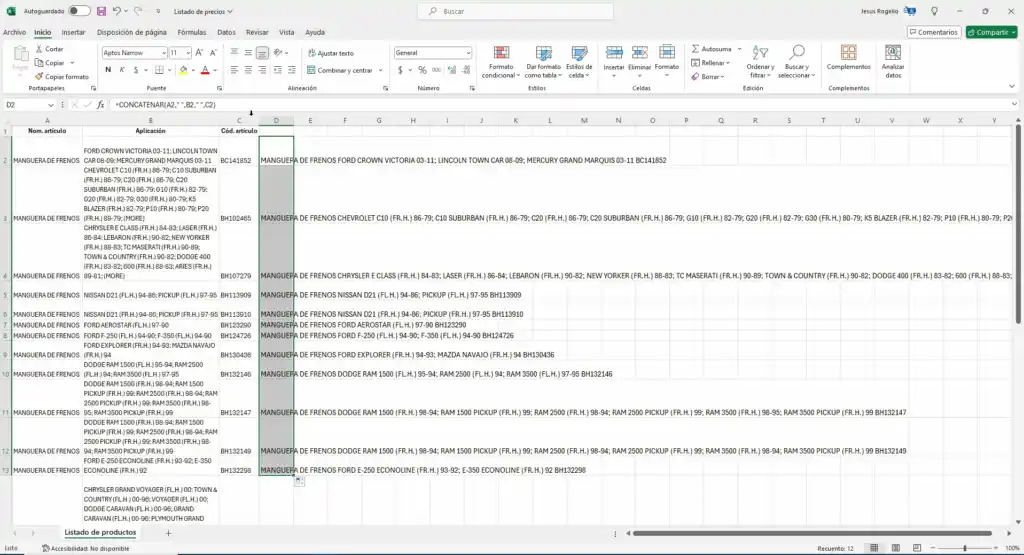Open Name Box dropdown arrow
The width and height of the screenshot is (1024, 555).
coord(50,104)
